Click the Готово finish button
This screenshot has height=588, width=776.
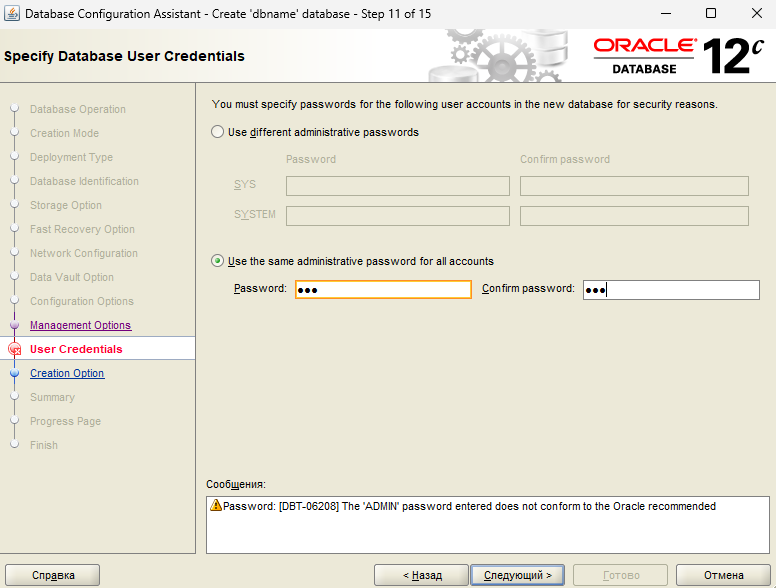point(621,575)
